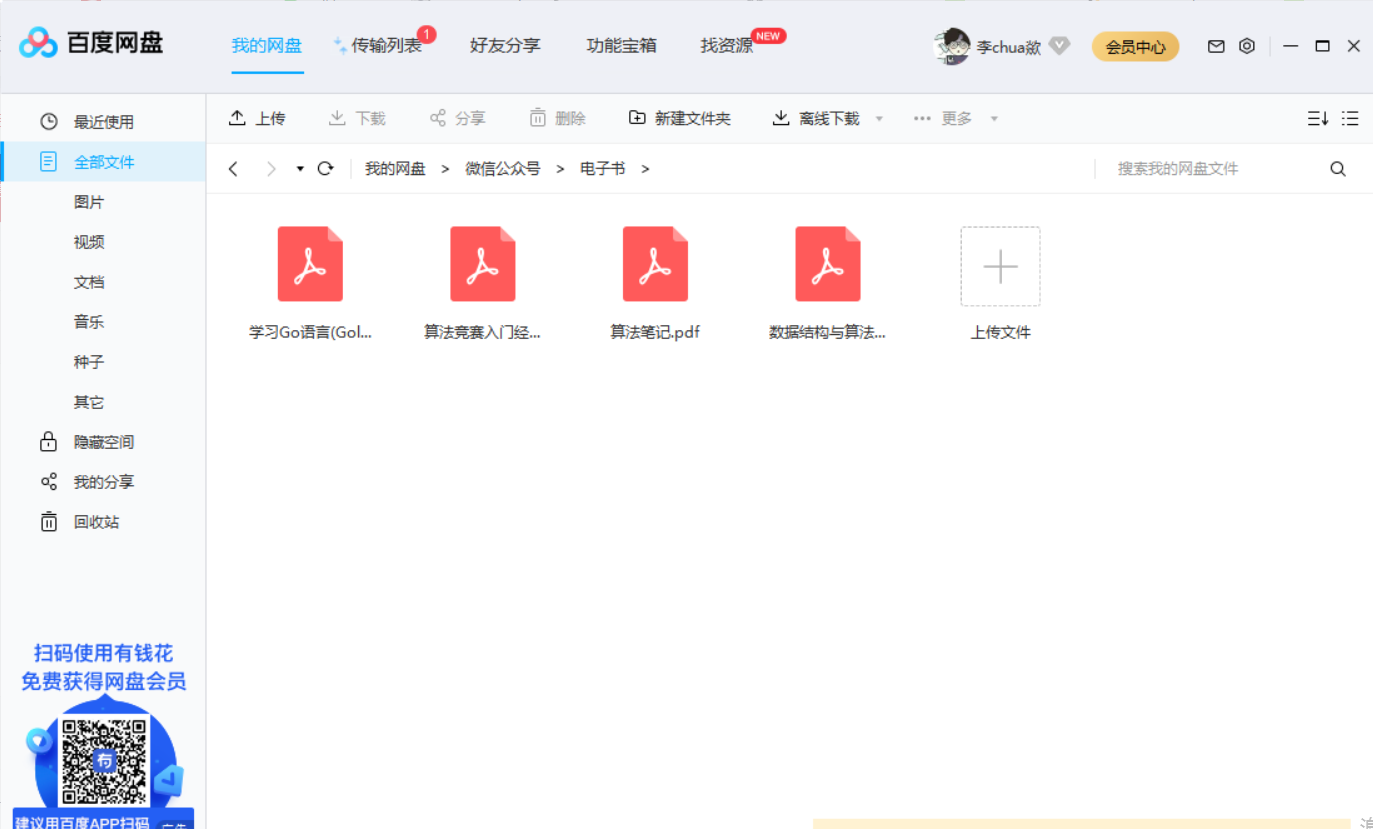The image size is (1373, 829).
Task: Click the 删除 (Delete) trash icon
Action: (536, 117)
